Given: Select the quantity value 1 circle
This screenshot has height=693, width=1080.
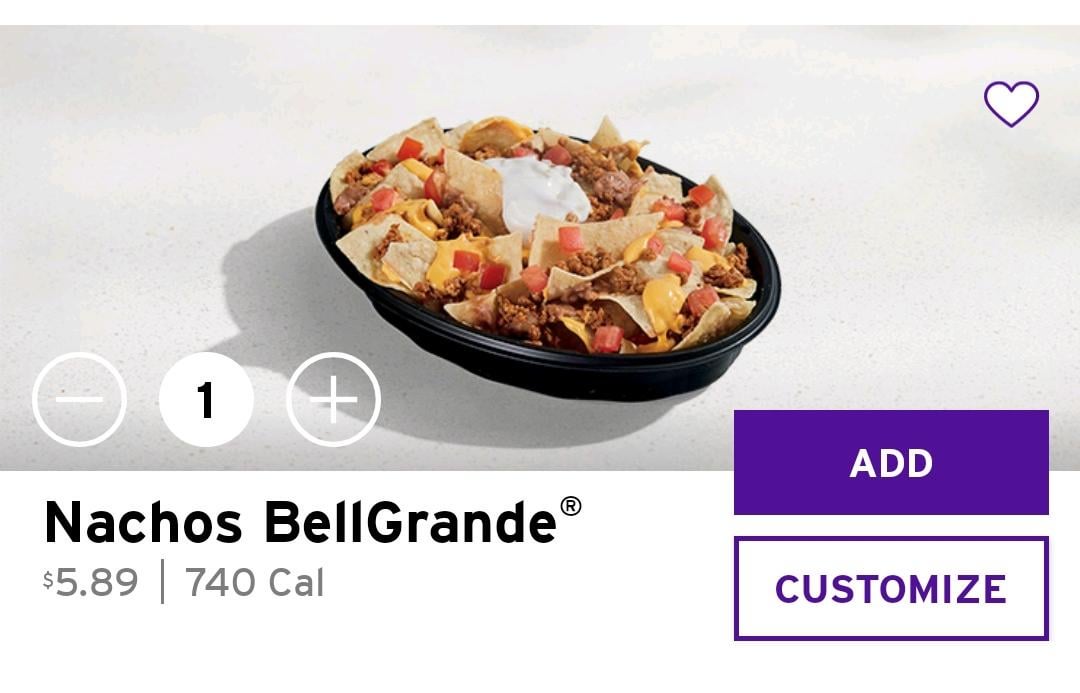Looking at the screenshot, I should pos(206,400).
